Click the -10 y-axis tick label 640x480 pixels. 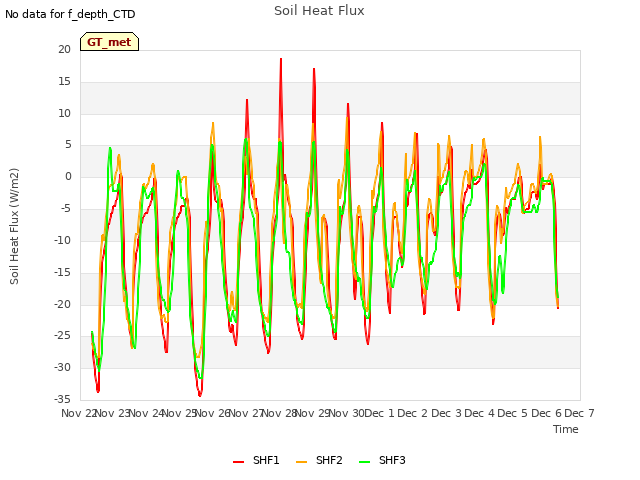click(62, 240)
